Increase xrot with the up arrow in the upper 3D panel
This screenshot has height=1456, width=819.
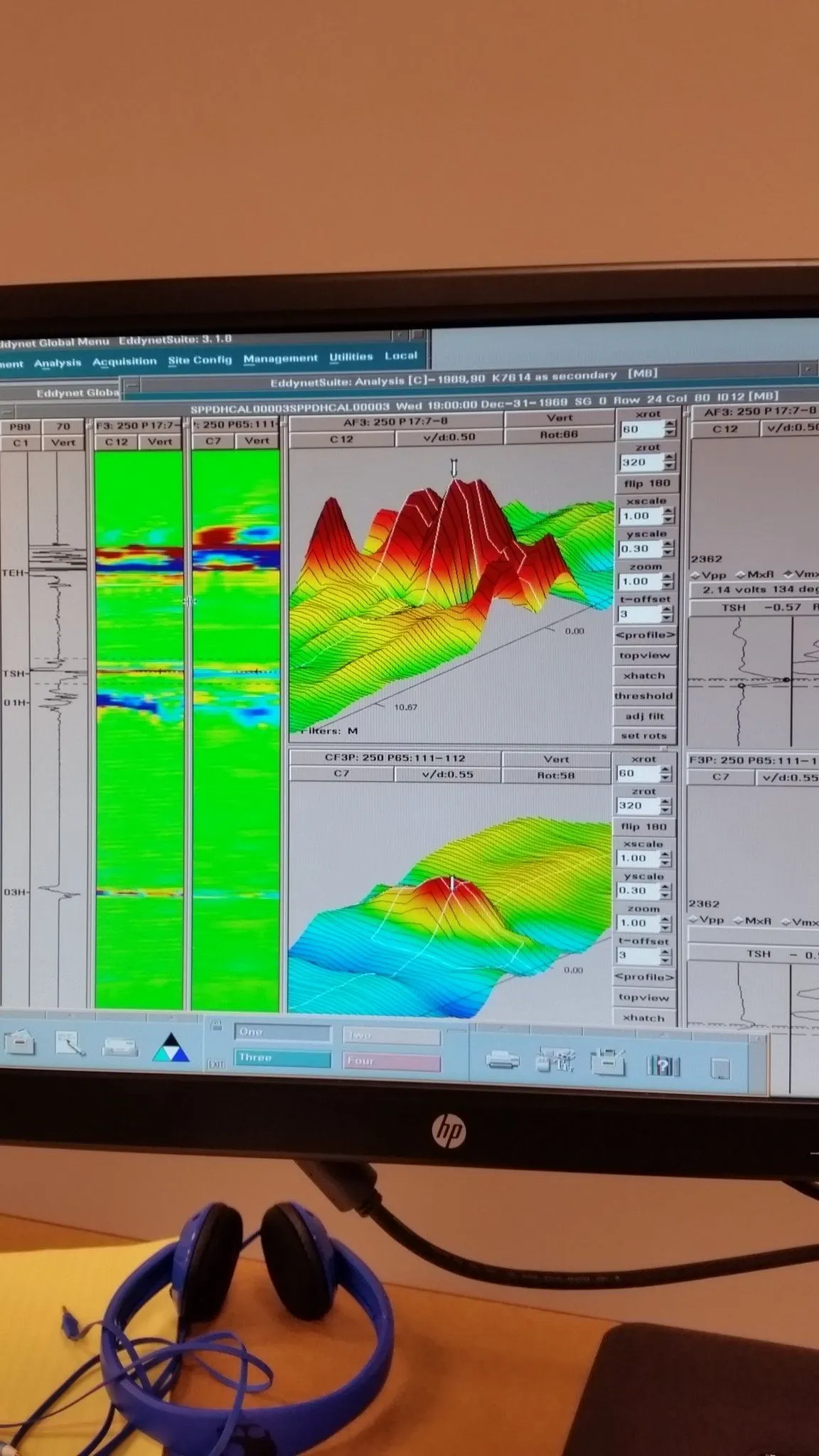click(x=669, y=424)
